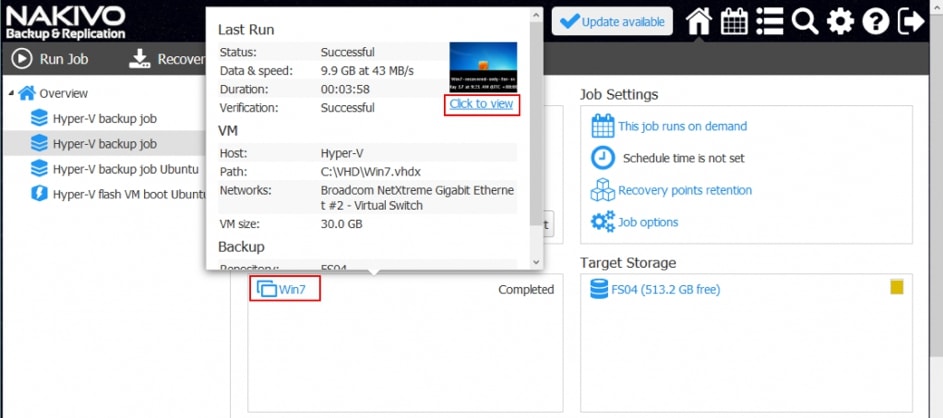This screenshot has height=418, width=943.
Task: Open Settings gear icon
Action: (840, 21)
